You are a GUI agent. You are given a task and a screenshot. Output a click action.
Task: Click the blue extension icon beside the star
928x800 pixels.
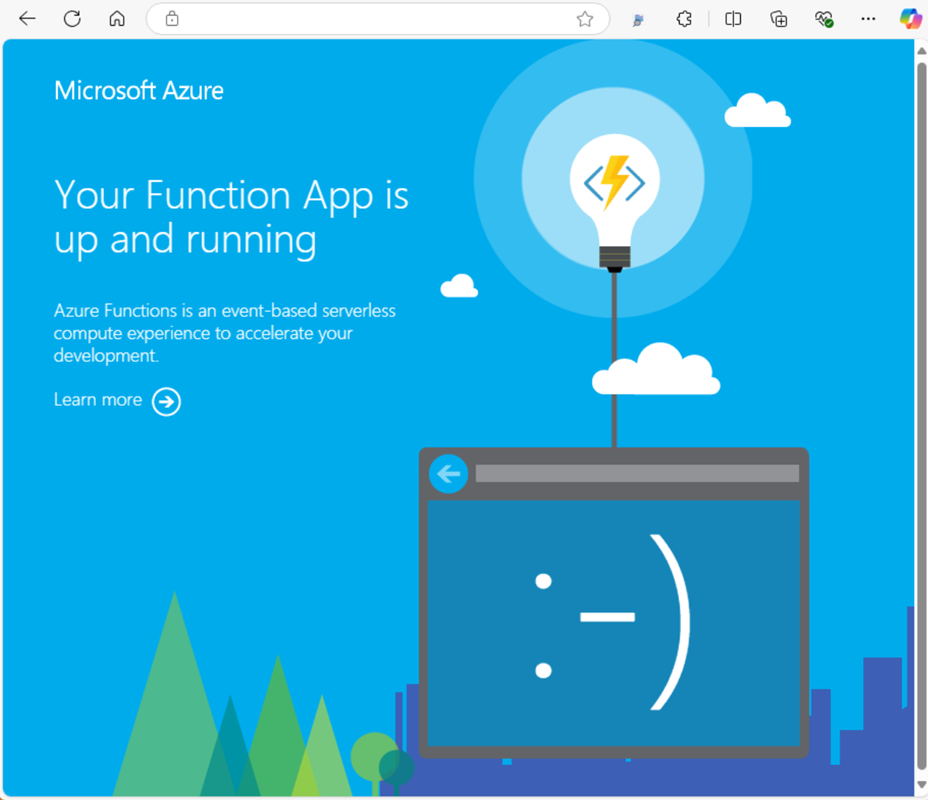point(637,18)
